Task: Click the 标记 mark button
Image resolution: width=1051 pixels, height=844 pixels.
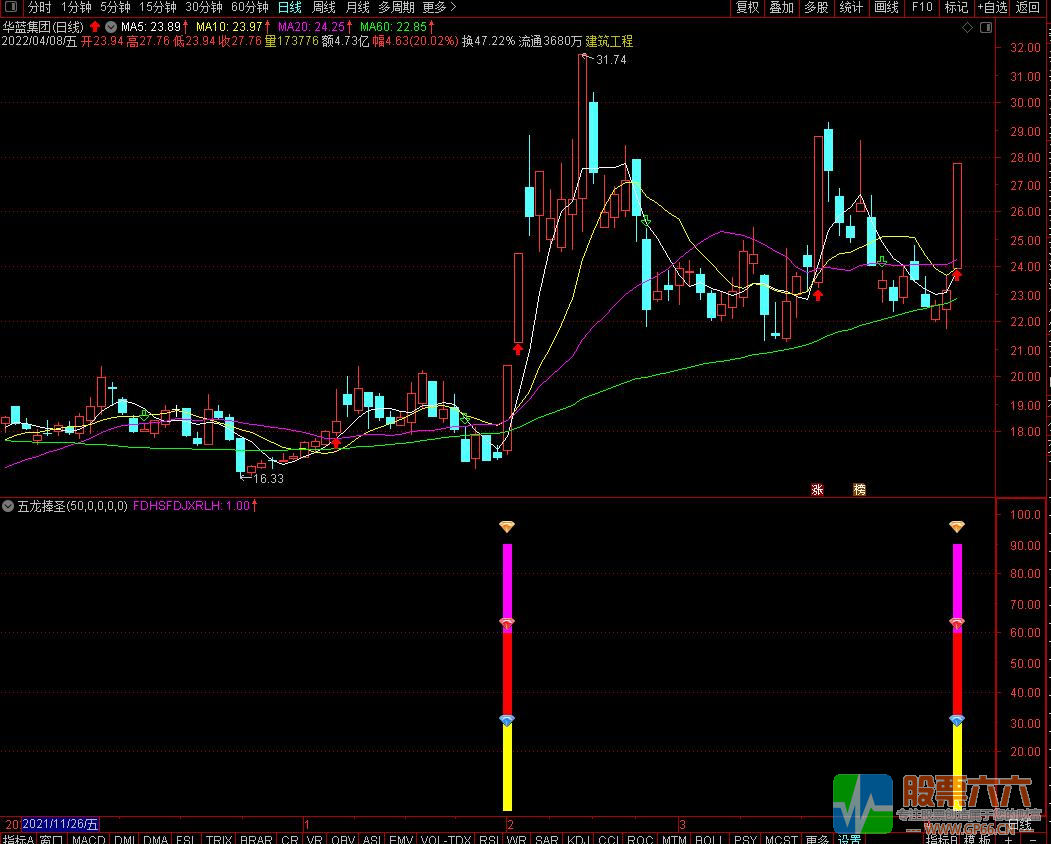Action: [956, 7]
